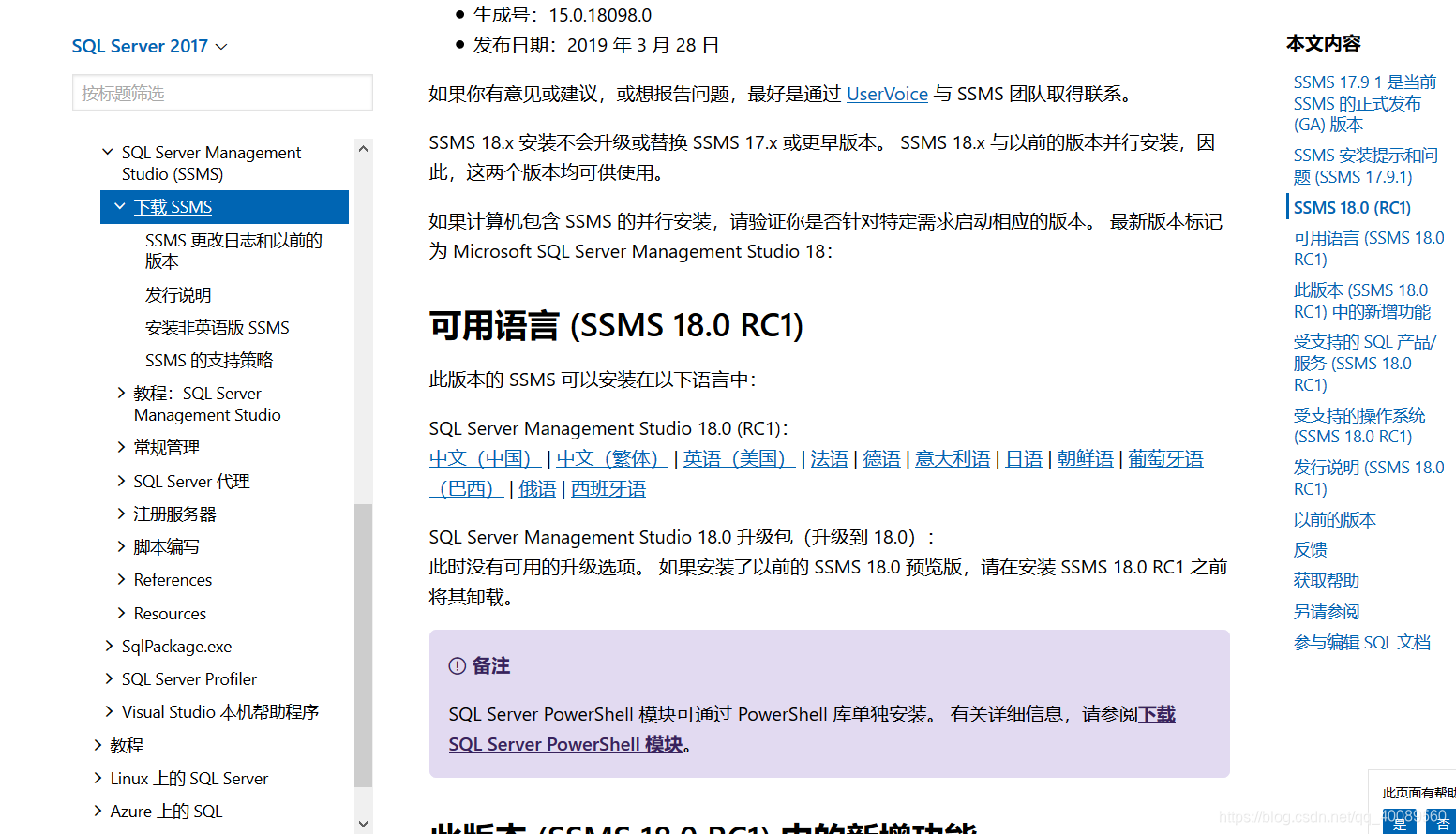This screenshot has height=834, width=1456.
Task: Download the 中文（中国） language installer
Action: (x=485, y=458)
